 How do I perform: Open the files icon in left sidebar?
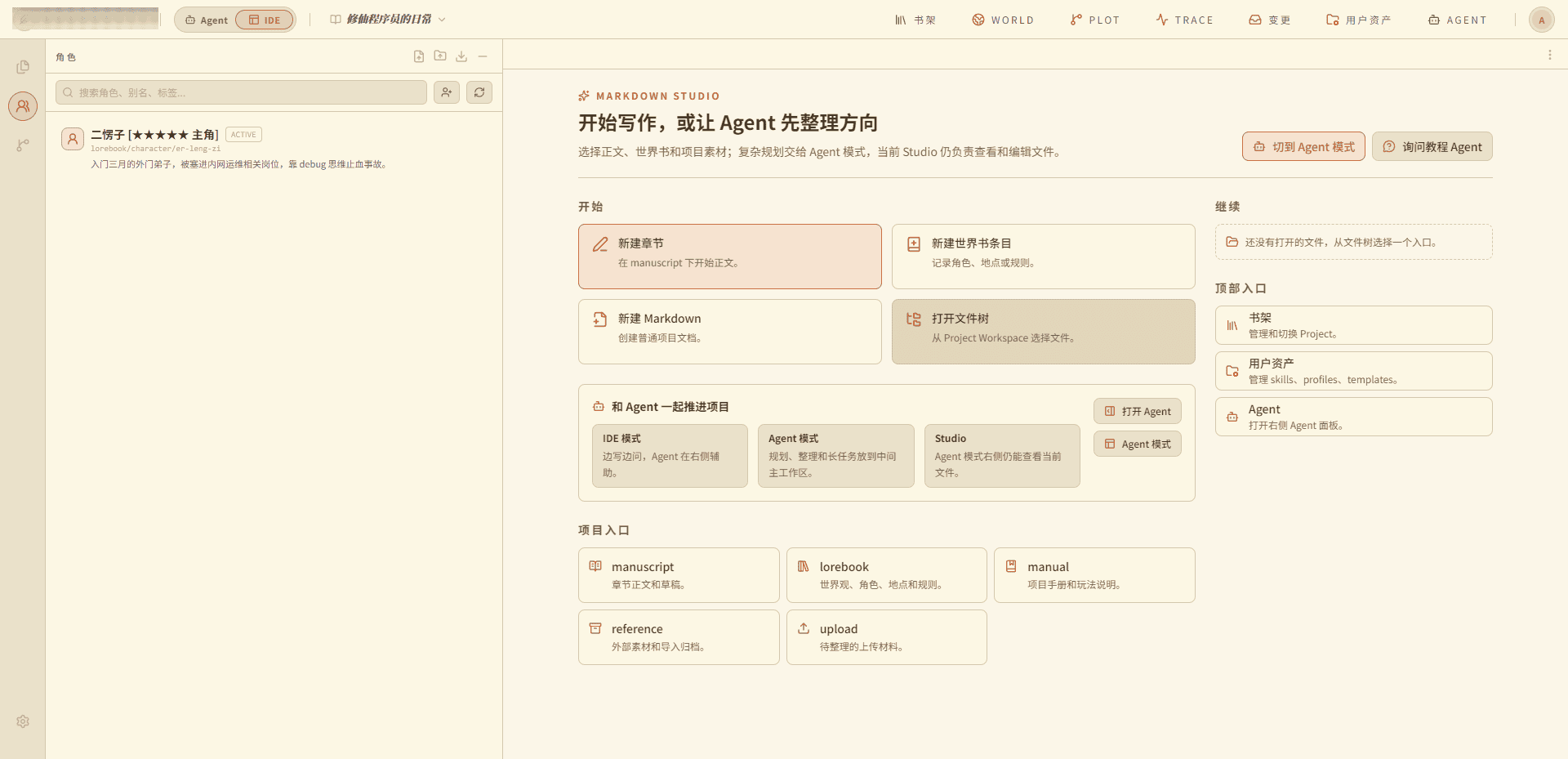23,67
